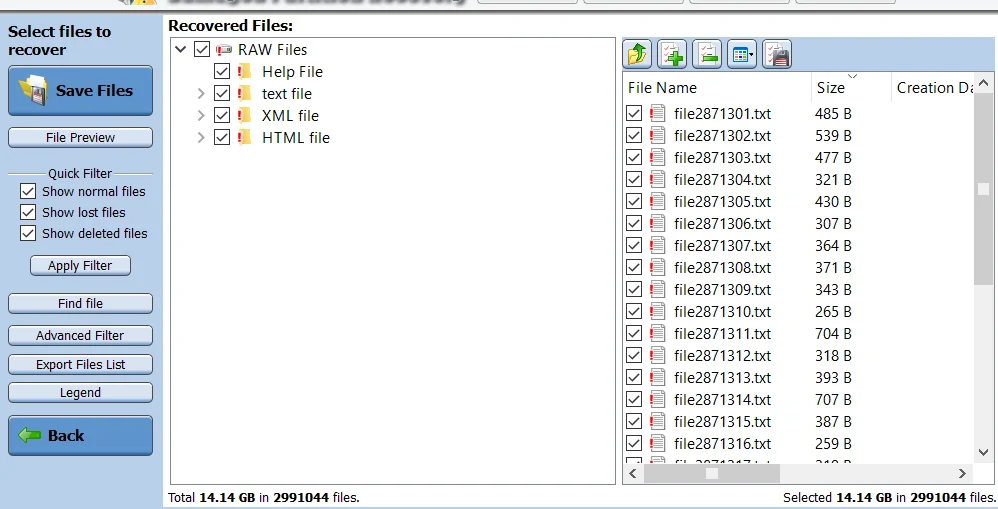Click the file list scroll up arrow
Image resolution: width=998 pixels, height=509 pixels.
983,83
